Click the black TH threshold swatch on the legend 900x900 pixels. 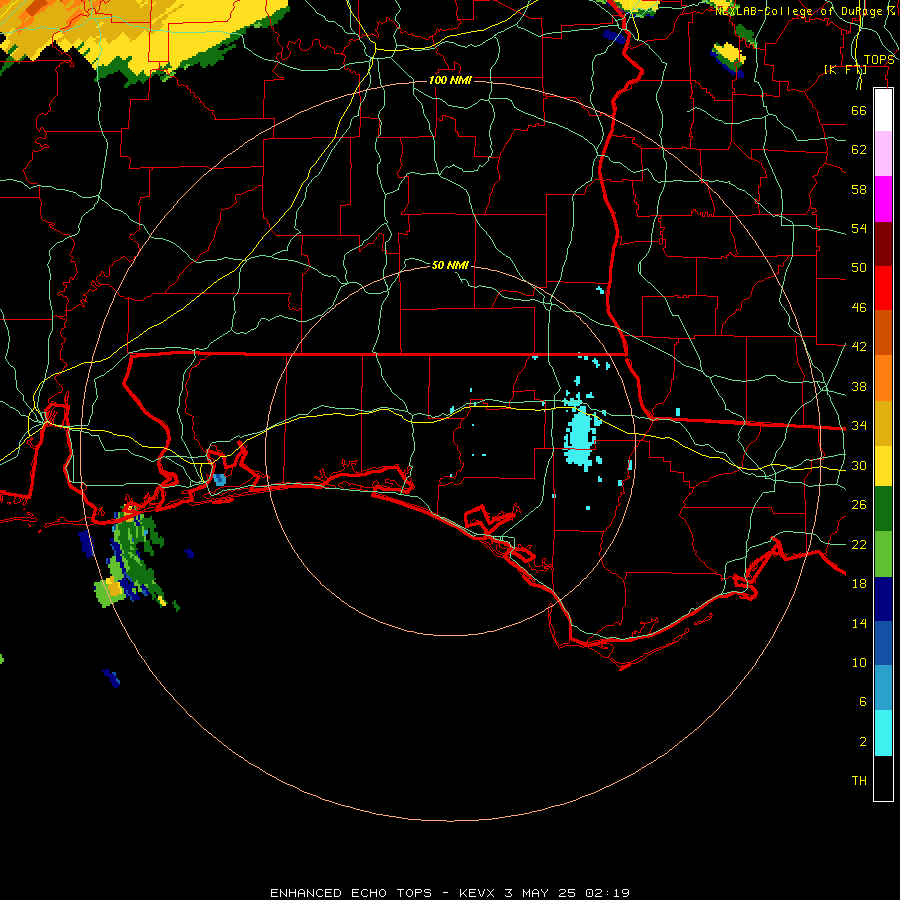pyautogui.click(x=883, y=778)
